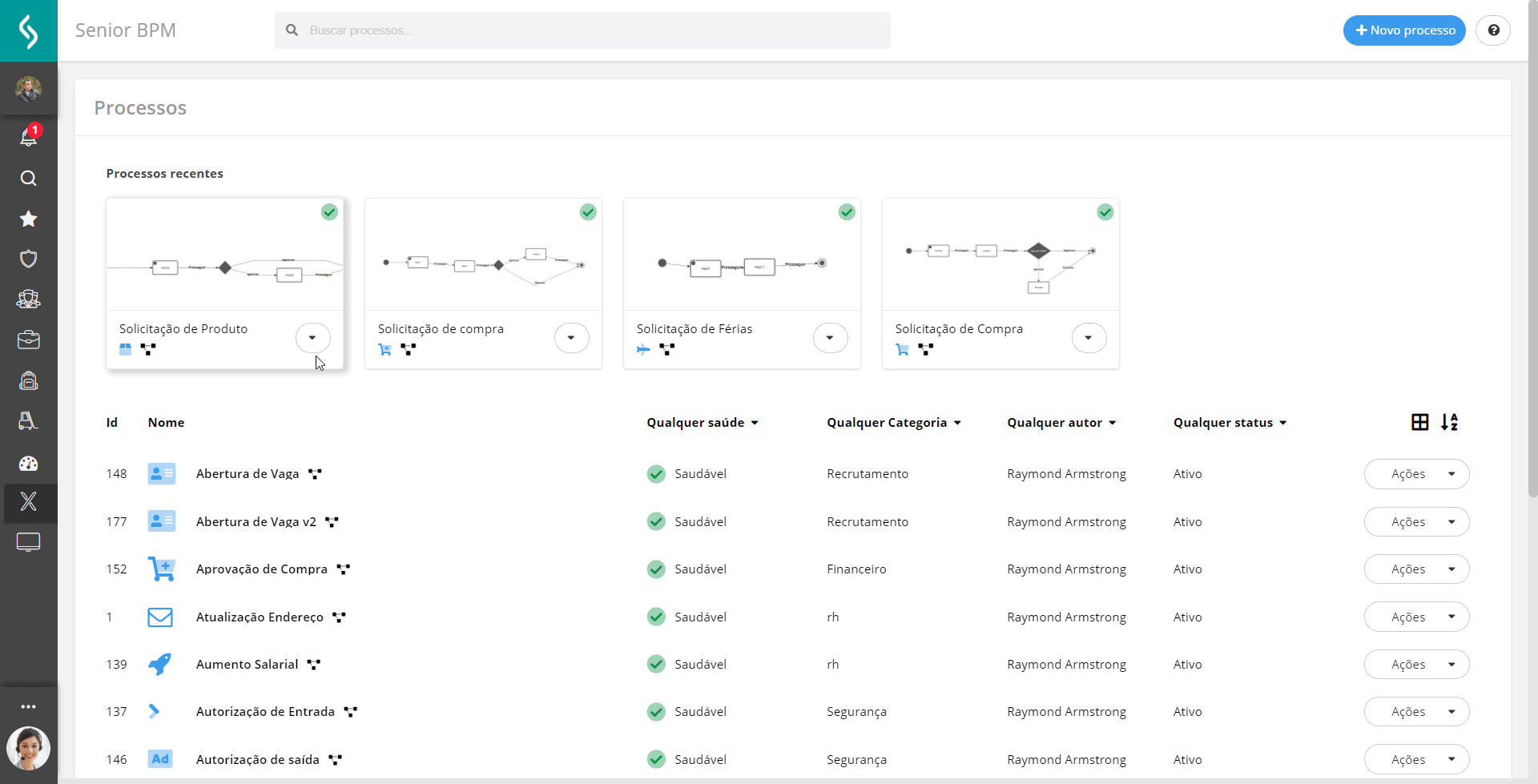This screenshot has width=1538, height=784.
Task: Open the help question mark icon
Action: pyautogui.click(x=1493, y=30)
